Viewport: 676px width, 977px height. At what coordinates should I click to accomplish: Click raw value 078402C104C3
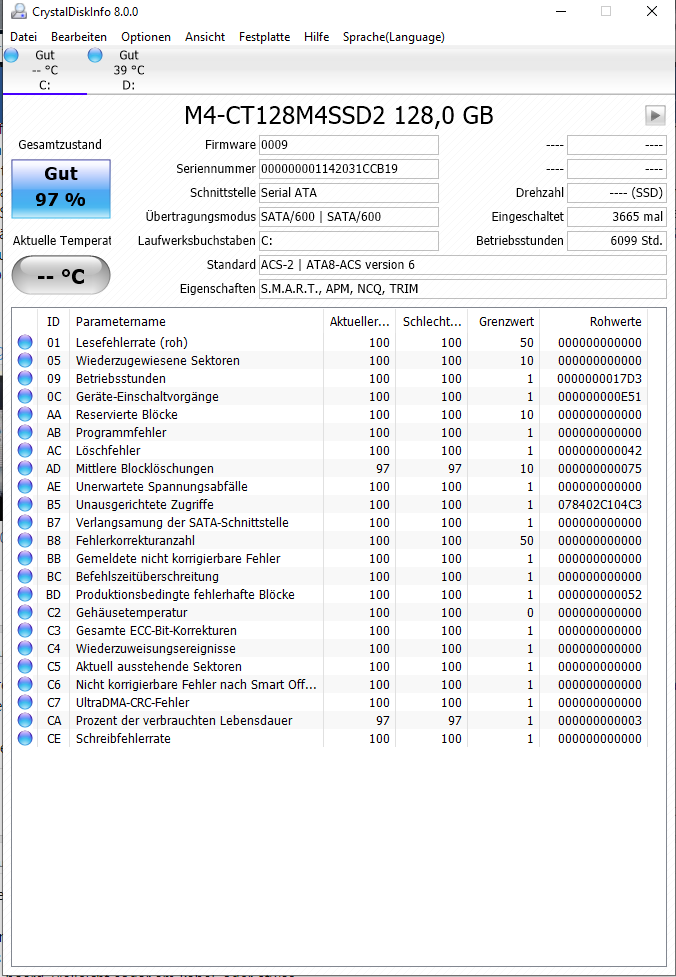click(x=599, y=504)
